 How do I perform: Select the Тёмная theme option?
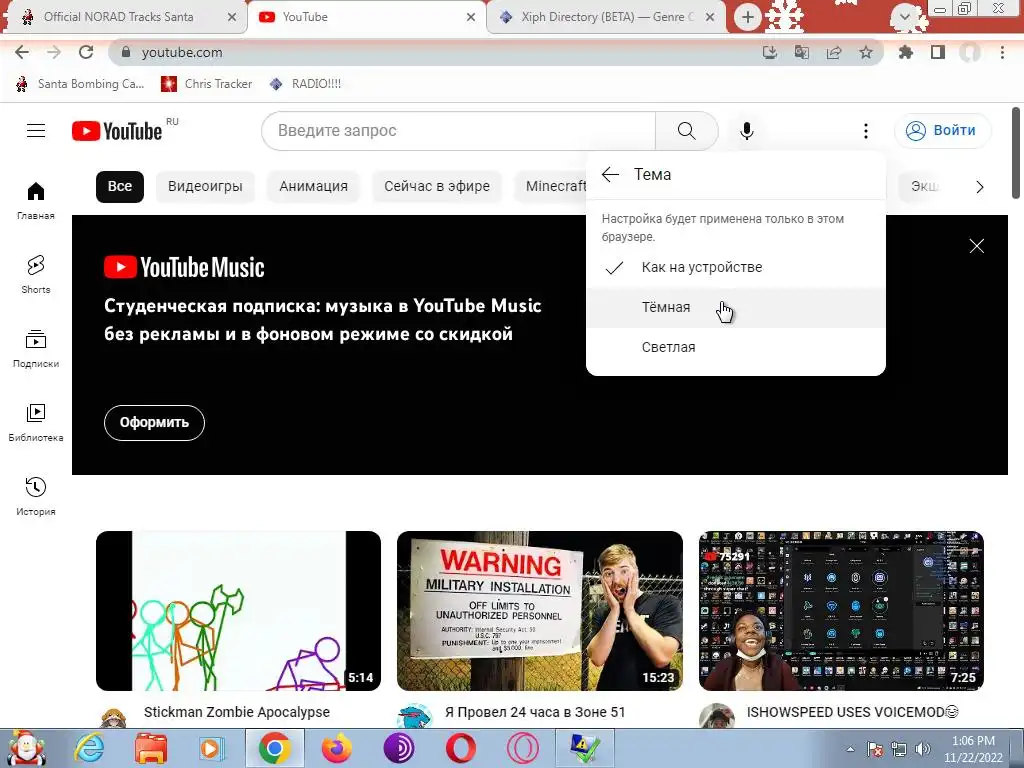[736, 307]
